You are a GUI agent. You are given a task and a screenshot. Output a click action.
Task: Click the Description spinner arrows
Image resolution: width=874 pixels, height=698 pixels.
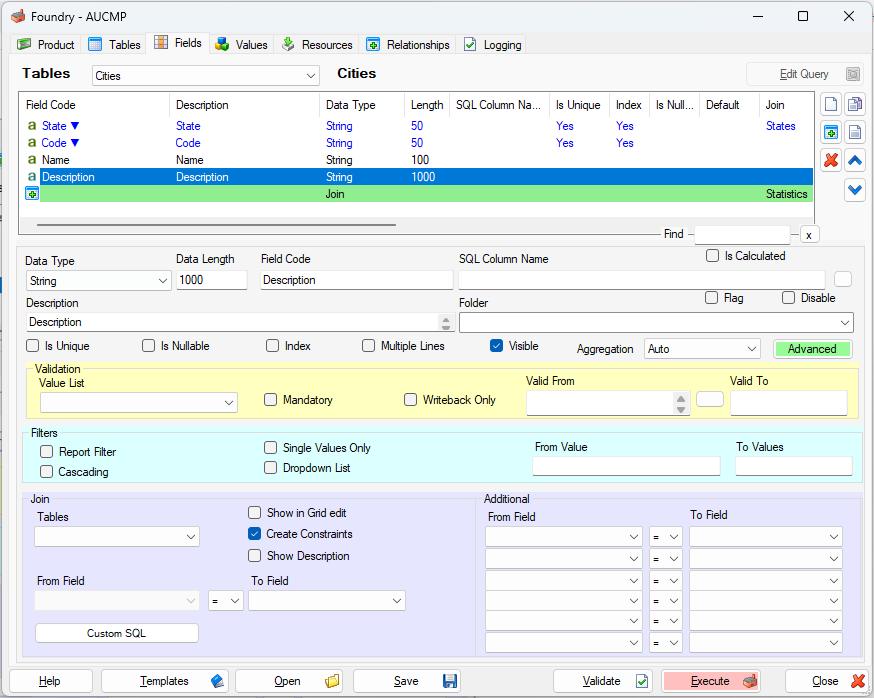point(445,323)
